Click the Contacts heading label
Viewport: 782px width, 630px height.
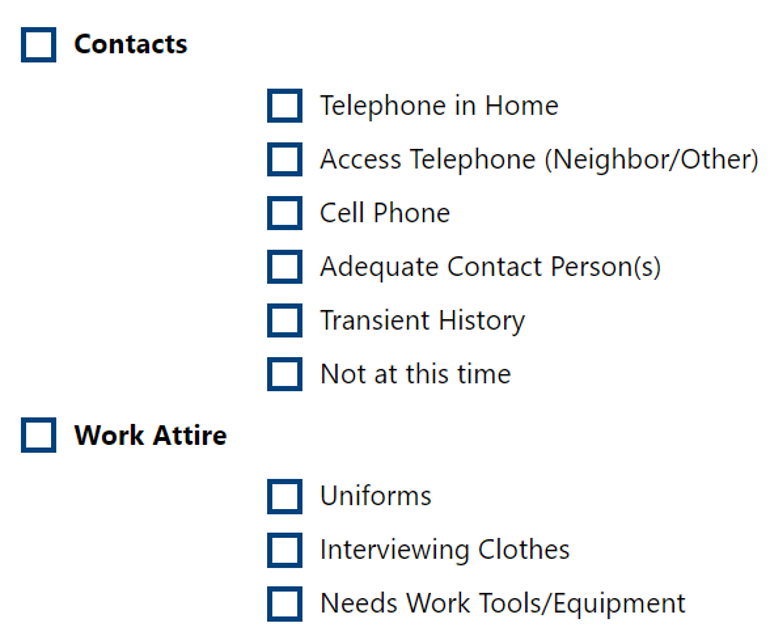131,44
